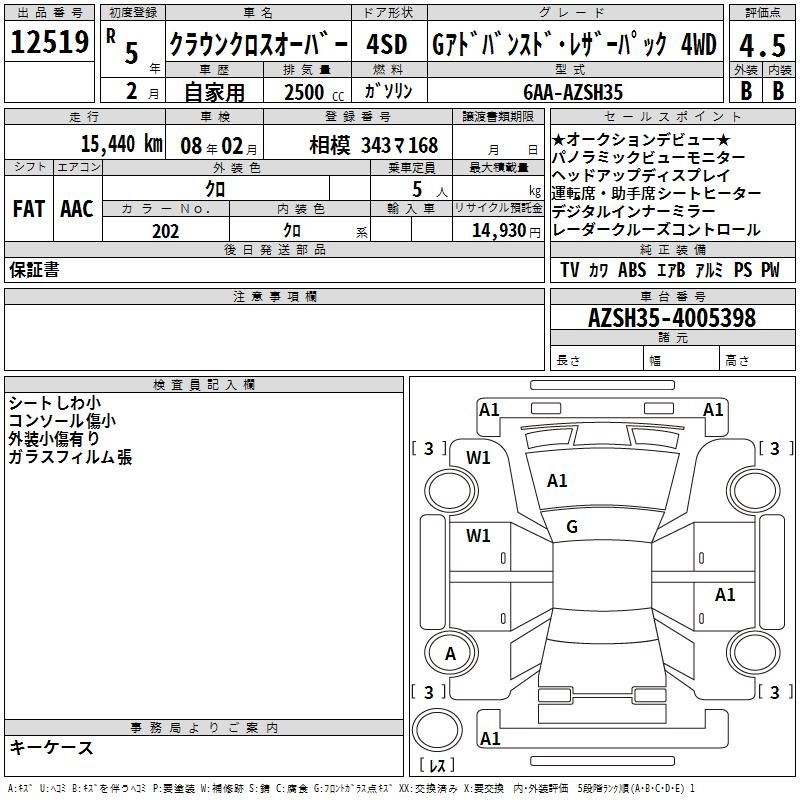Click the star-marked オークションデビュー sales point
Image resolution: width=800 pixels, height=800 pixels.
(641, 139)
